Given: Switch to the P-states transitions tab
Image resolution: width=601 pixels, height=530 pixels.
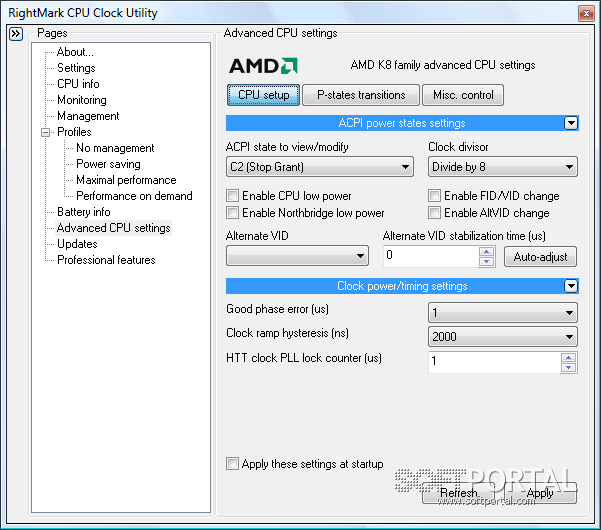Looking at the screenshot, I should (x=361, y=95).
